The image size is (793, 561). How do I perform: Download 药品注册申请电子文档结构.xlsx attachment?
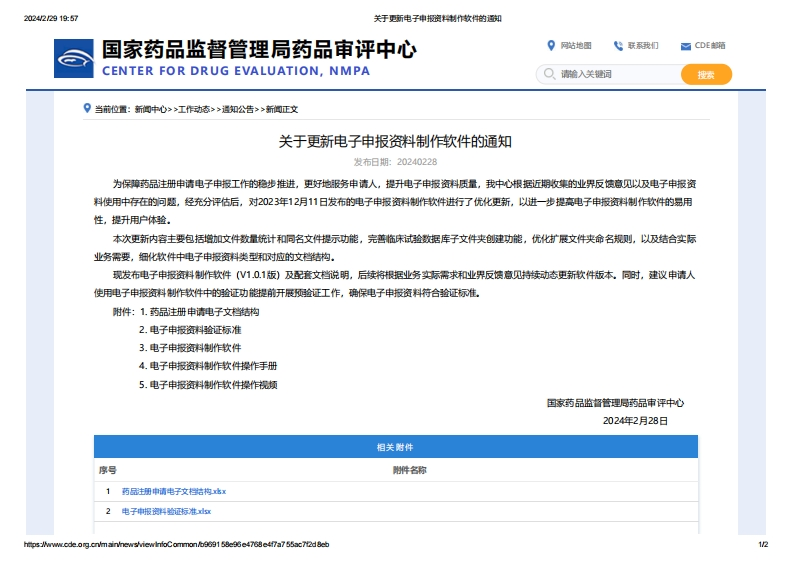[174, 491]
